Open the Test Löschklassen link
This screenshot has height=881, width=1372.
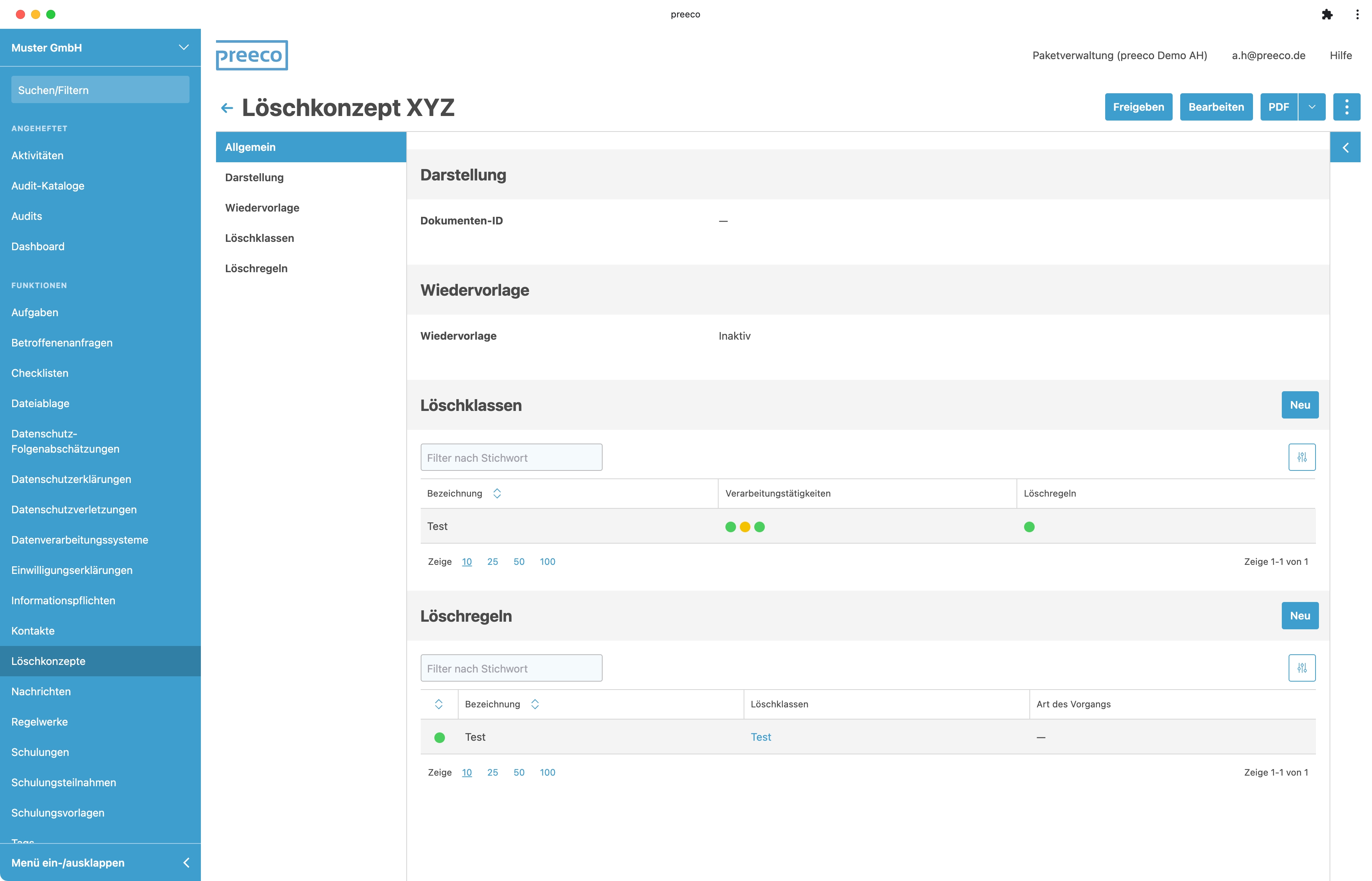760,737
